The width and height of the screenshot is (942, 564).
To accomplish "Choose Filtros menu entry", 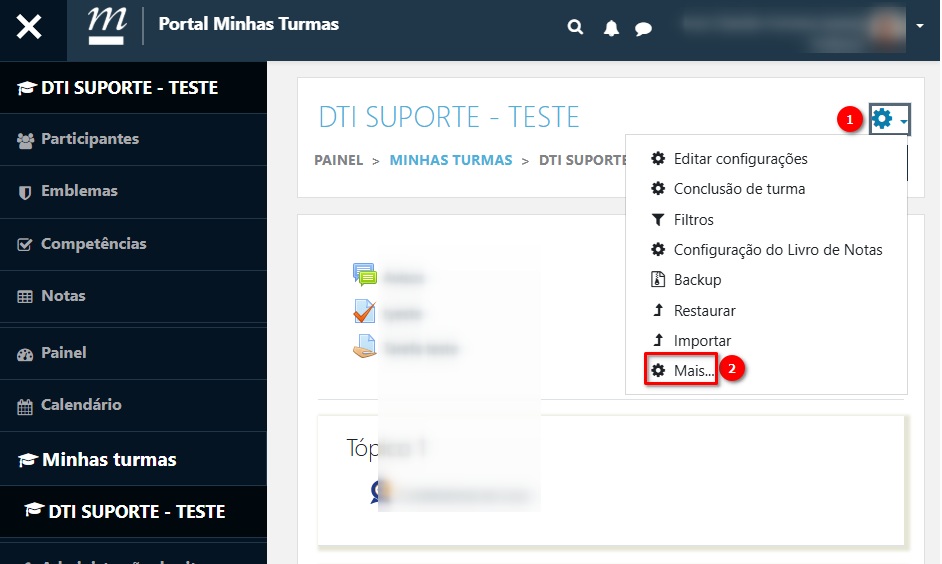I will tap(766, 219).
